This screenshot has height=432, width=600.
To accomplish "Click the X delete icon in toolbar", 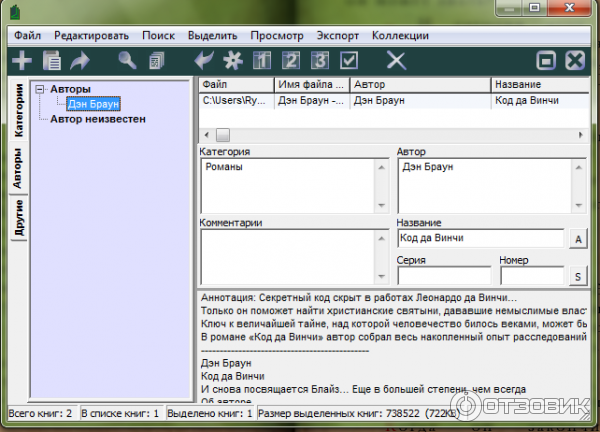I will pos(396,61).
